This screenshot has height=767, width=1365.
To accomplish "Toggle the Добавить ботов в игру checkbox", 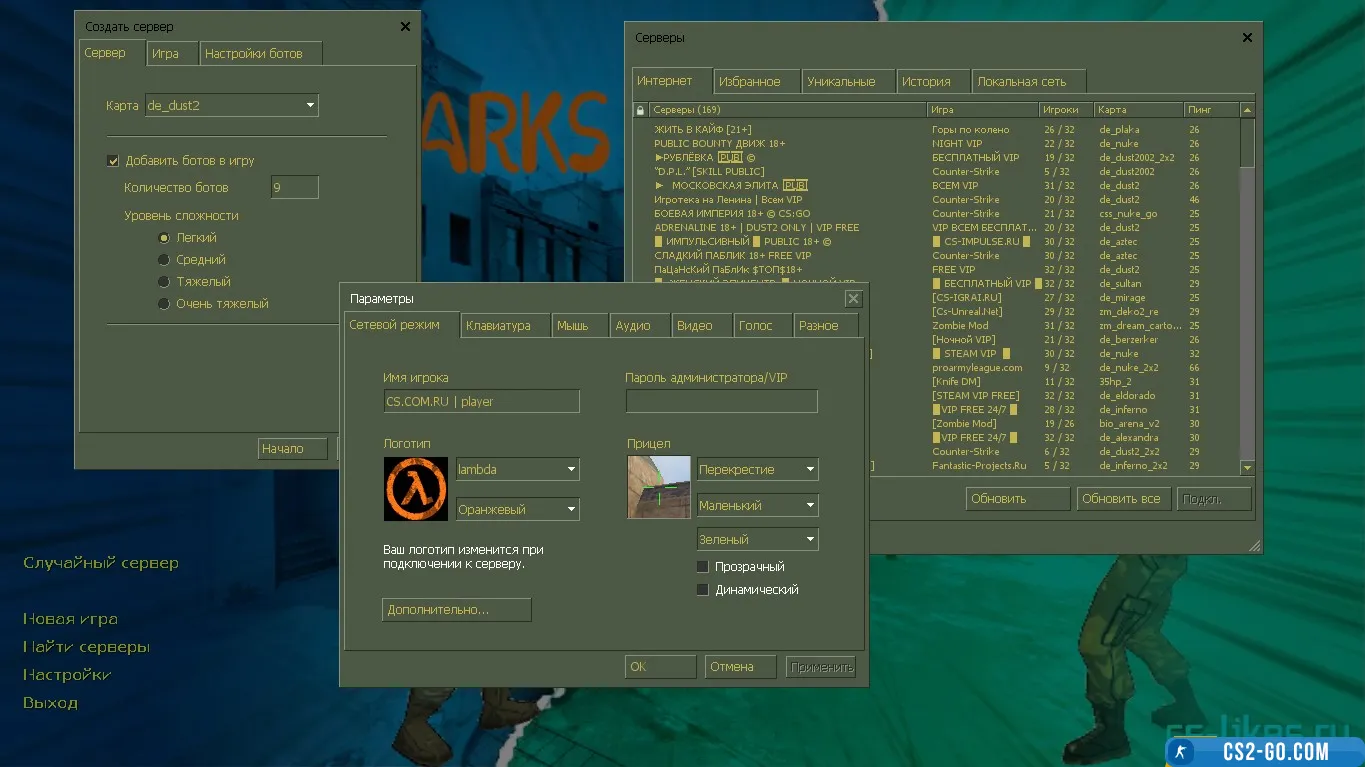I will pos(113,161).
